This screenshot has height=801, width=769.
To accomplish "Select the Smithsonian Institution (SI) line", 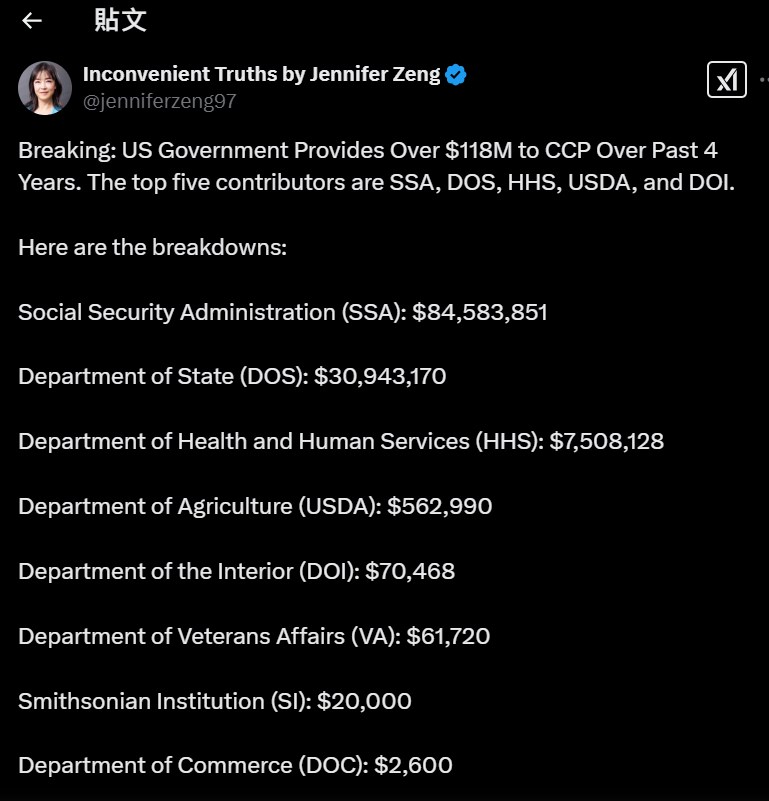I will coord(214,701).
